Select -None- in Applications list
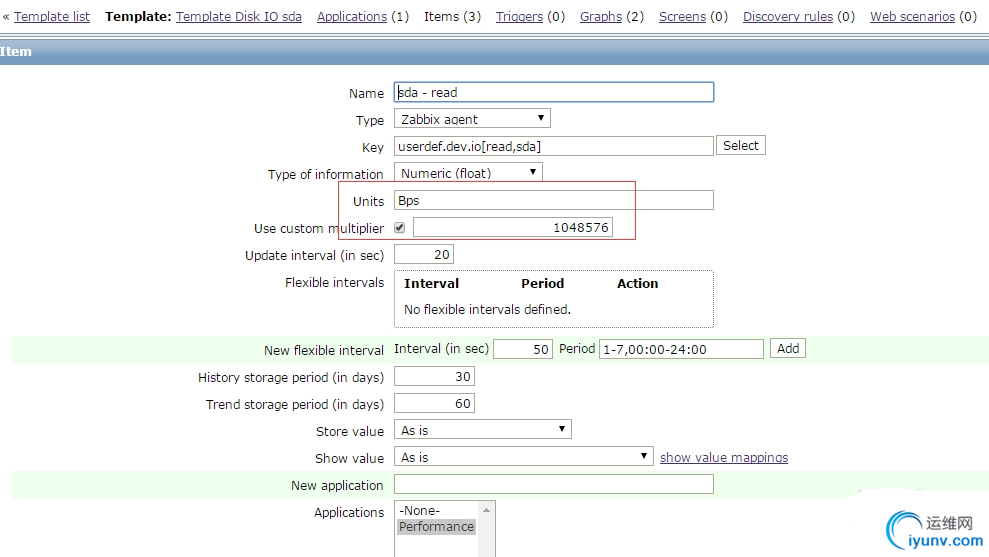The image size is (989, 557). 436,510
